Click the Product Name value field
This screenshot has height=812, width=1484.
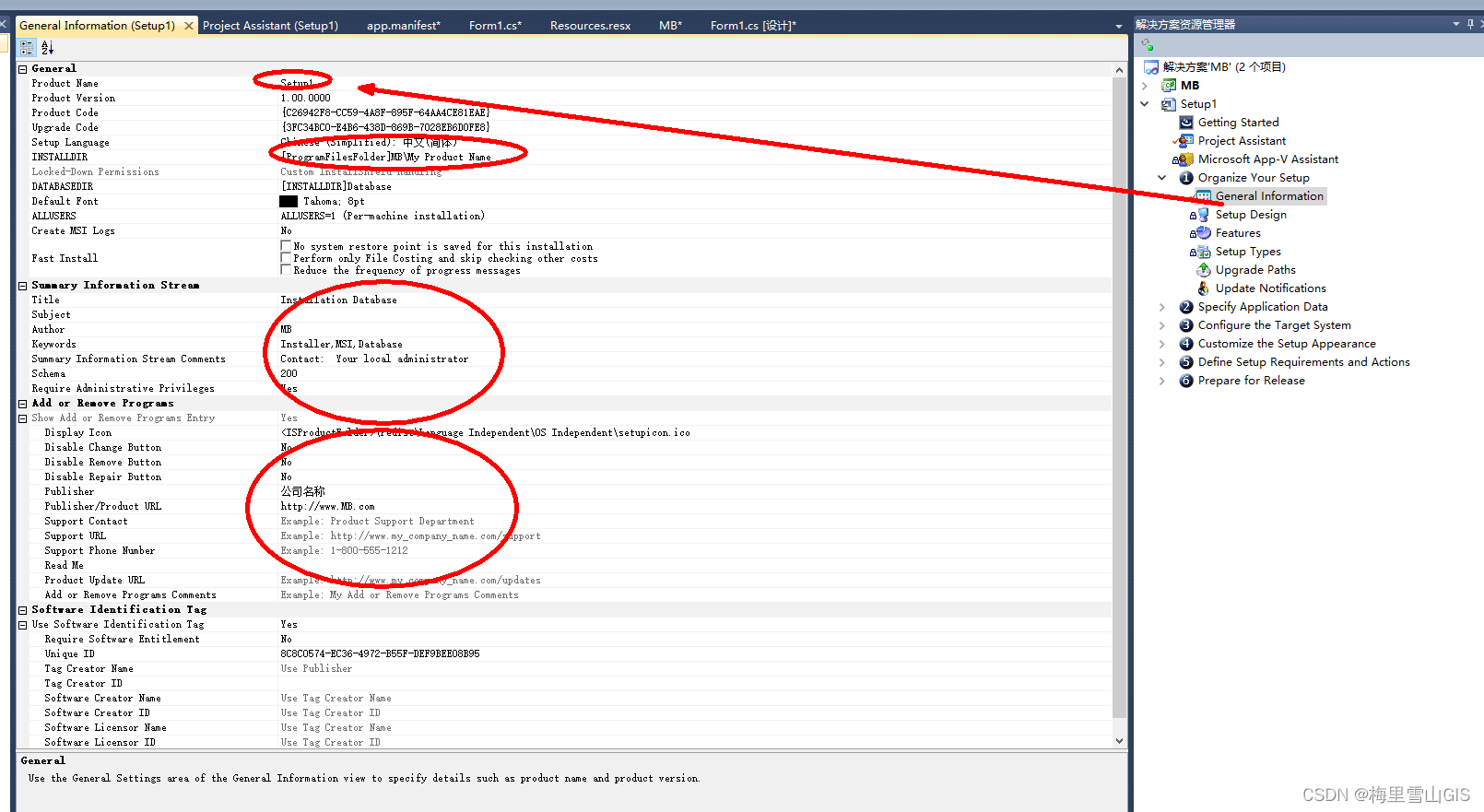coord(695,83)
